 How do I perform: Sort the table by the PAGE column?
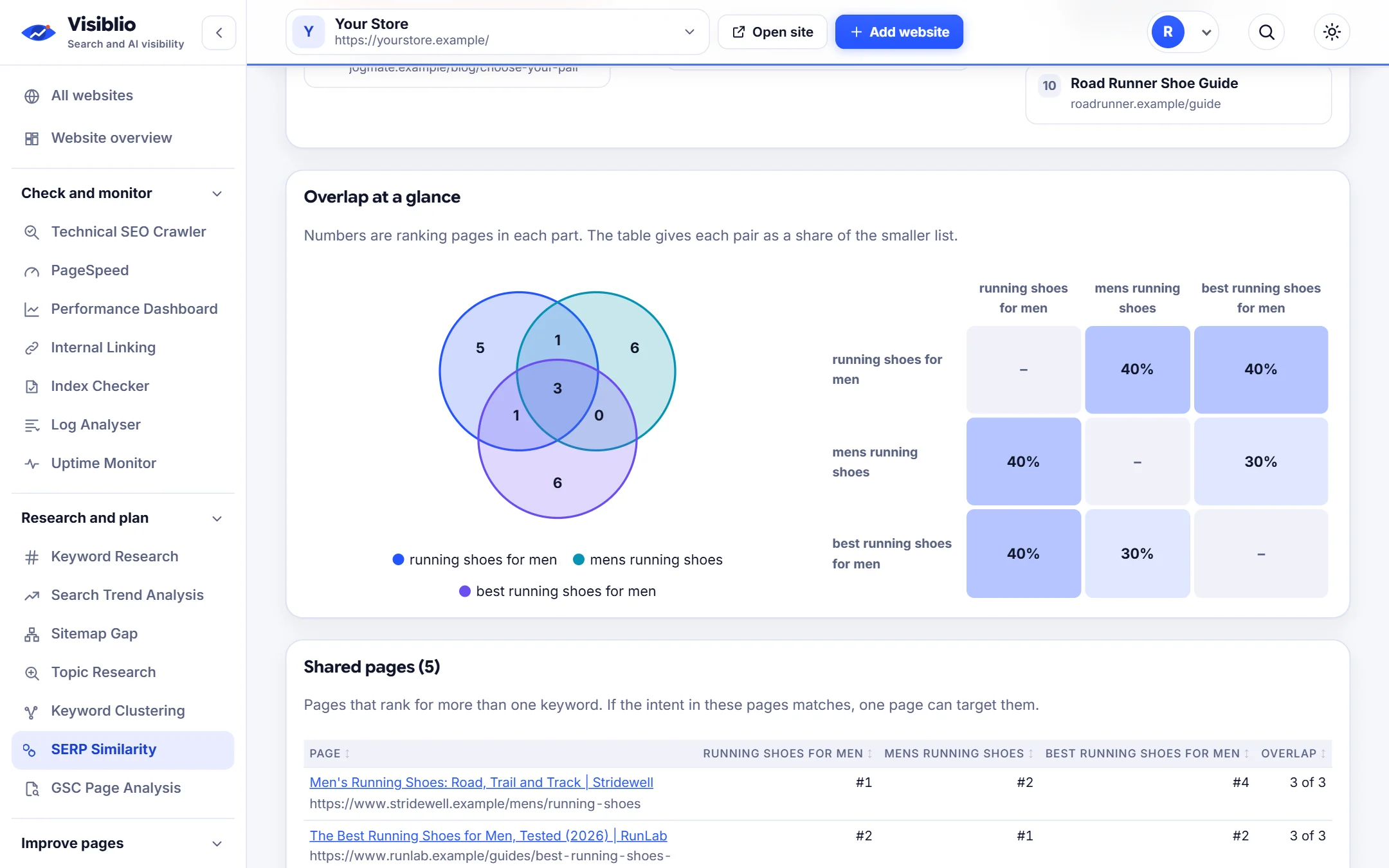pos(330,754)
